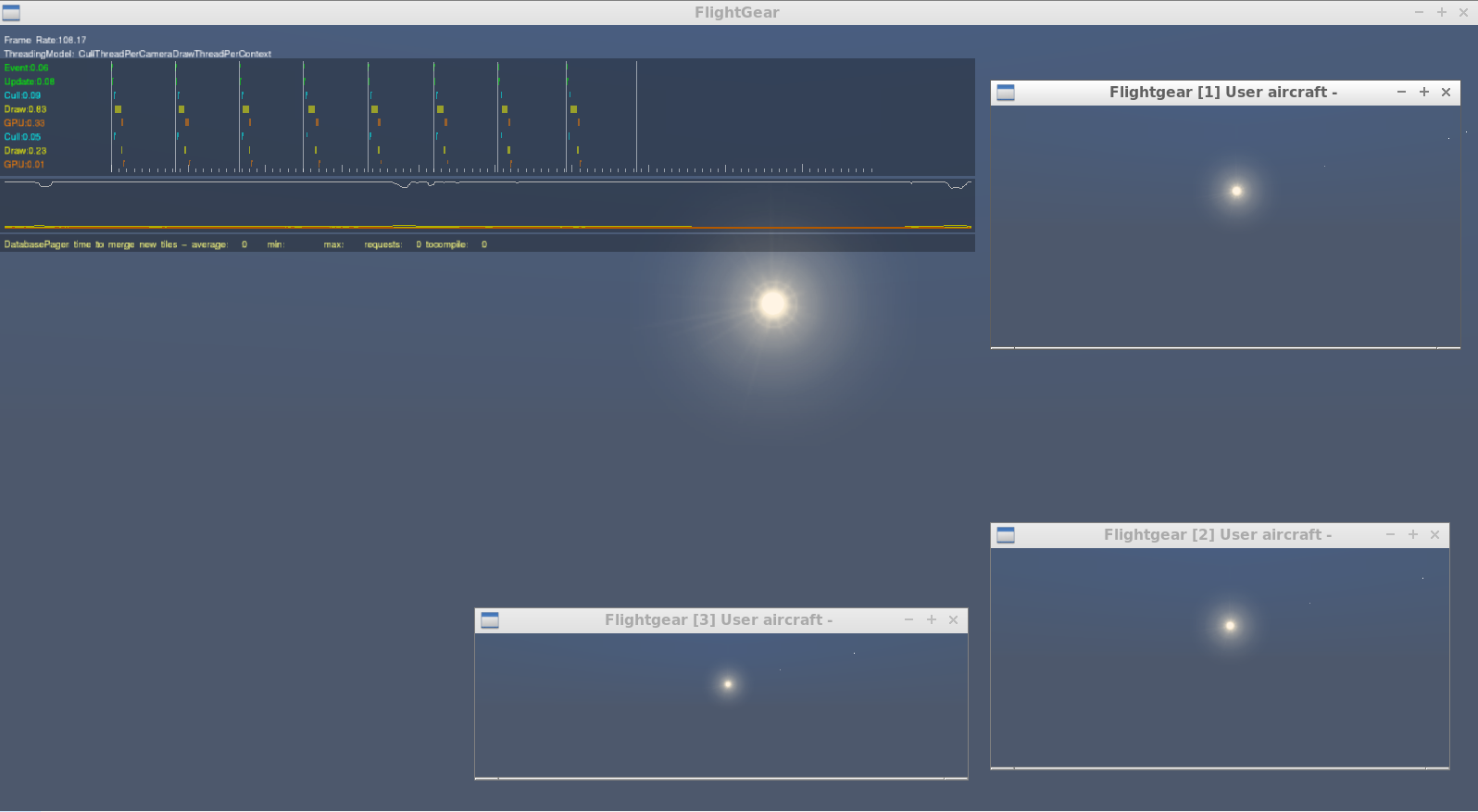The height and width of the screenshot is (812, 1478).
Task: Click the "GPU:0.33" stats label
Action: tap(24, 123)
